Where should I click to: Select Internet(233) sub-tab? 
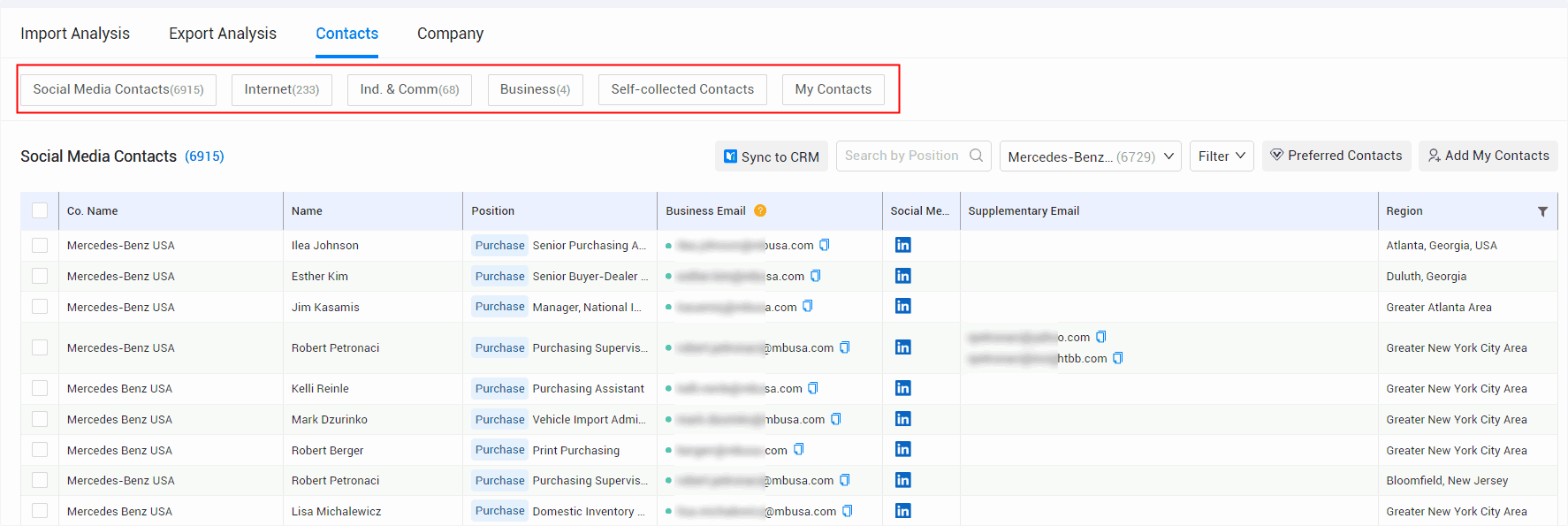pyautogui.click(x=282, y=89)
